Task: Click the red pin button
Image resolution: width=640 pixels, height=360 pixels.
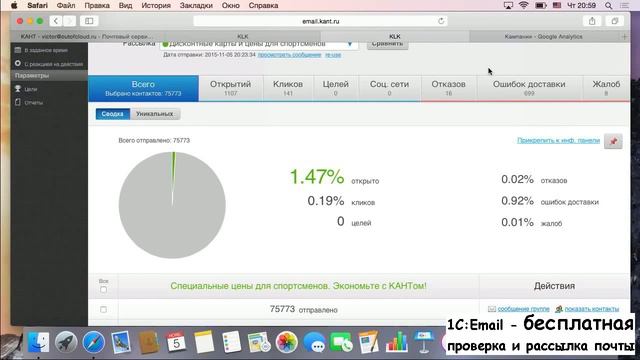Action: coord(613,141)
